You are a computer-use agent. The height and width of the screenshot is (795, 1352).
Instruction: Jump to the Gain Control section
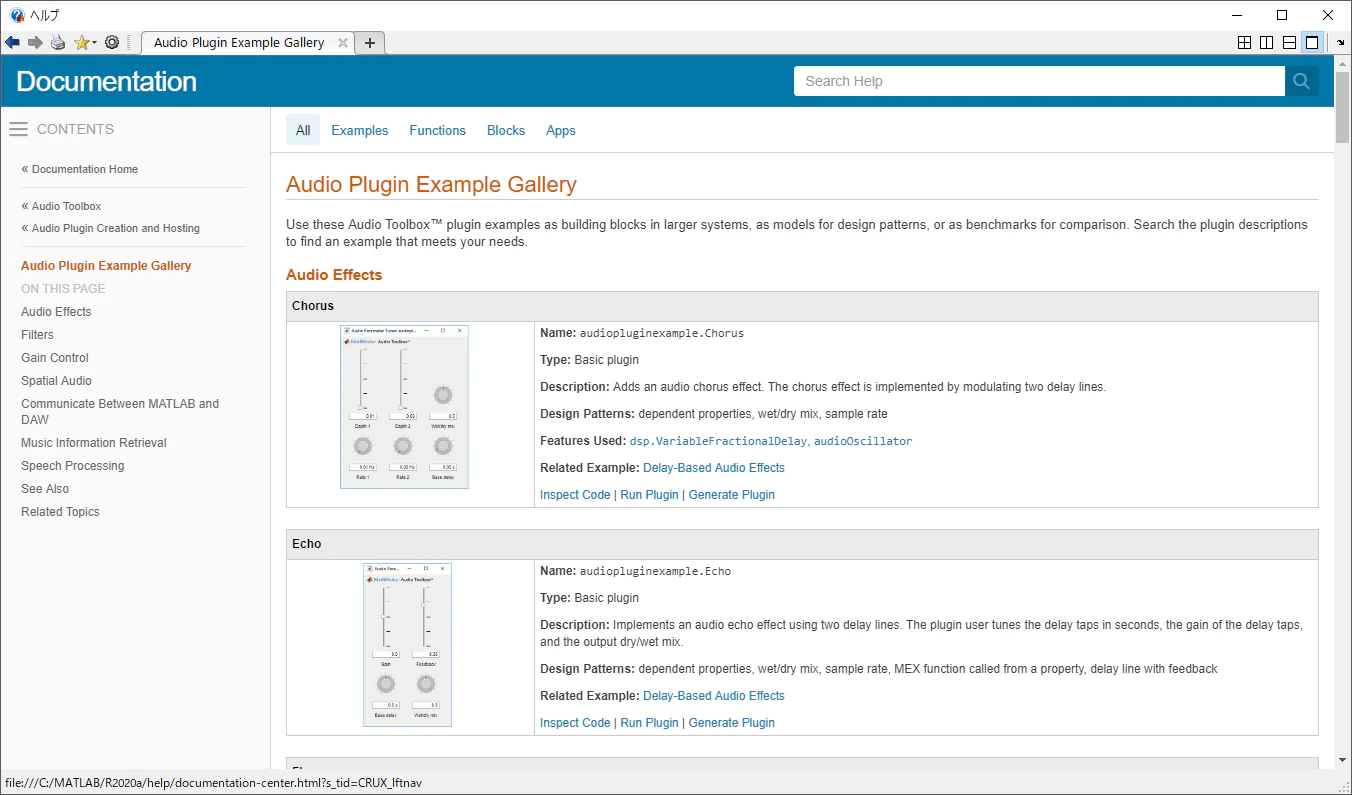coord(55,358)
